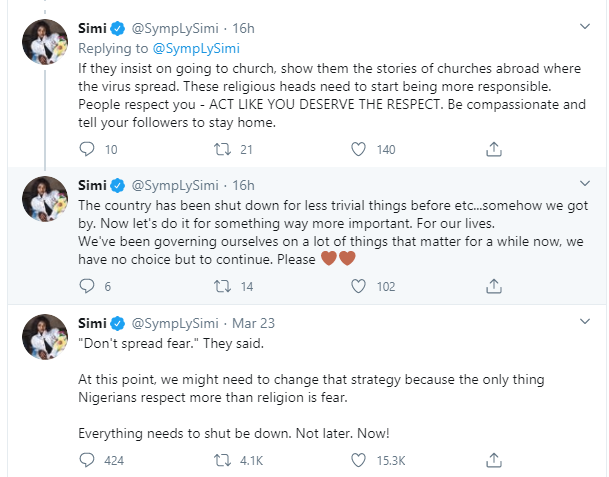
Task: Share the "Don't spread fear" tweet
Action: pos(493,461)
